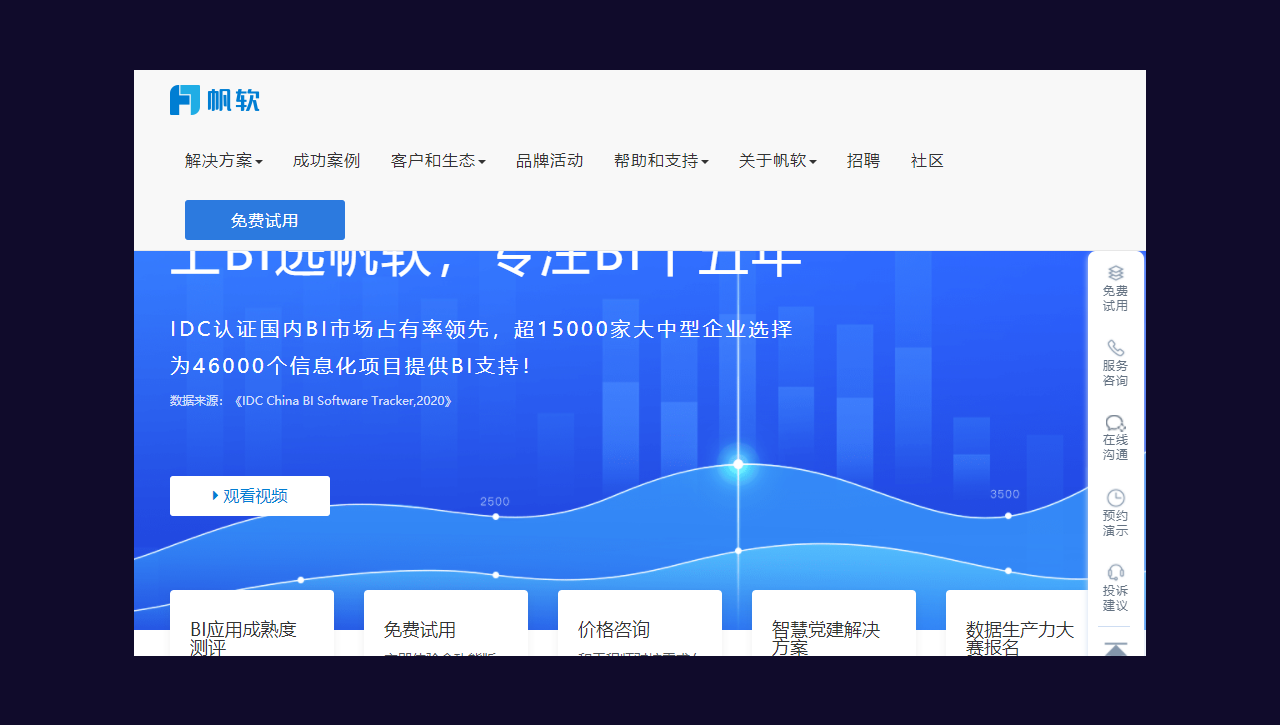Open the 价格咨询 card
The width and height of the screenshot is (1280, 725).
coord(640,623)
